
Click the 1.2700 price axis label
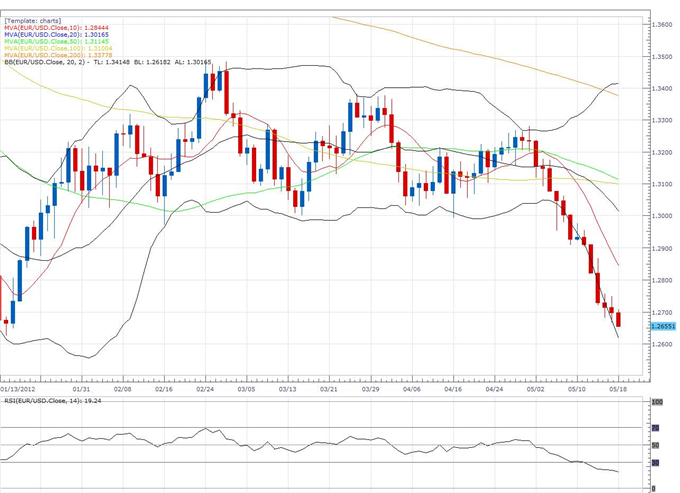click(662, 312)
